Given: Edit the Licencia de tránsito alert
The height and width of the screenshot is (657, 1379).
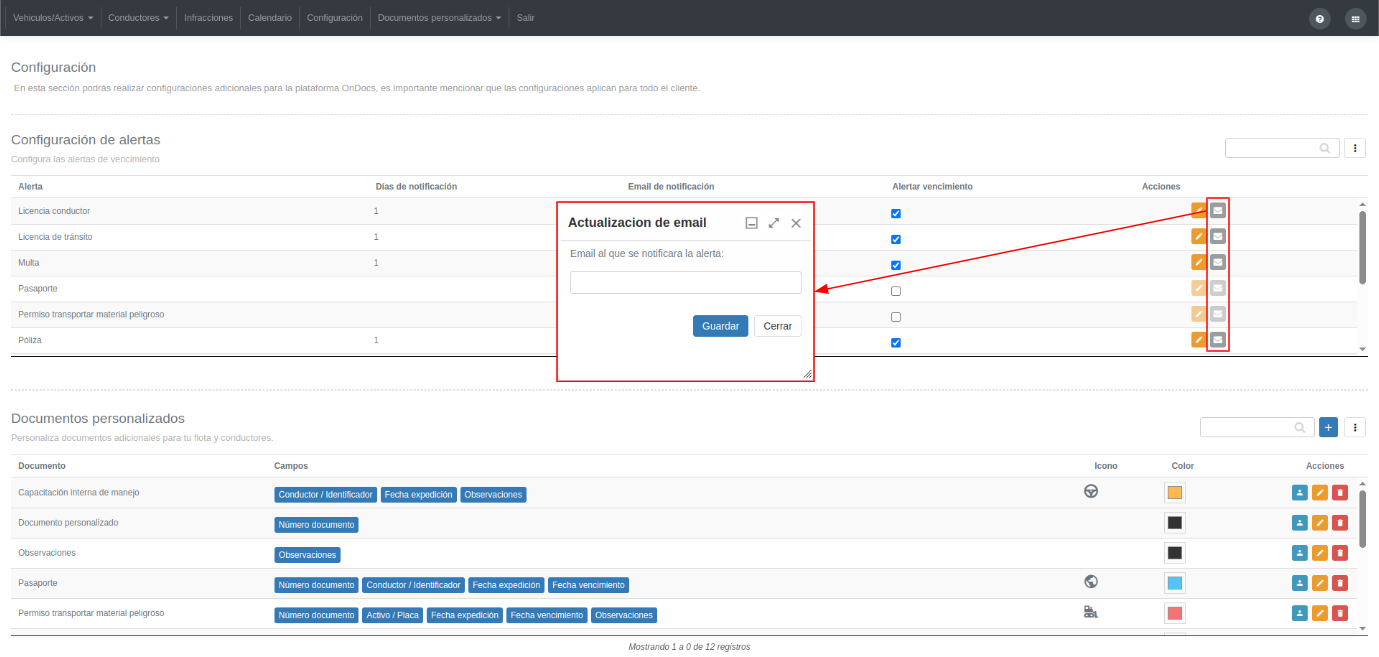Looking at the screenshot, I should coord(1199,236).
